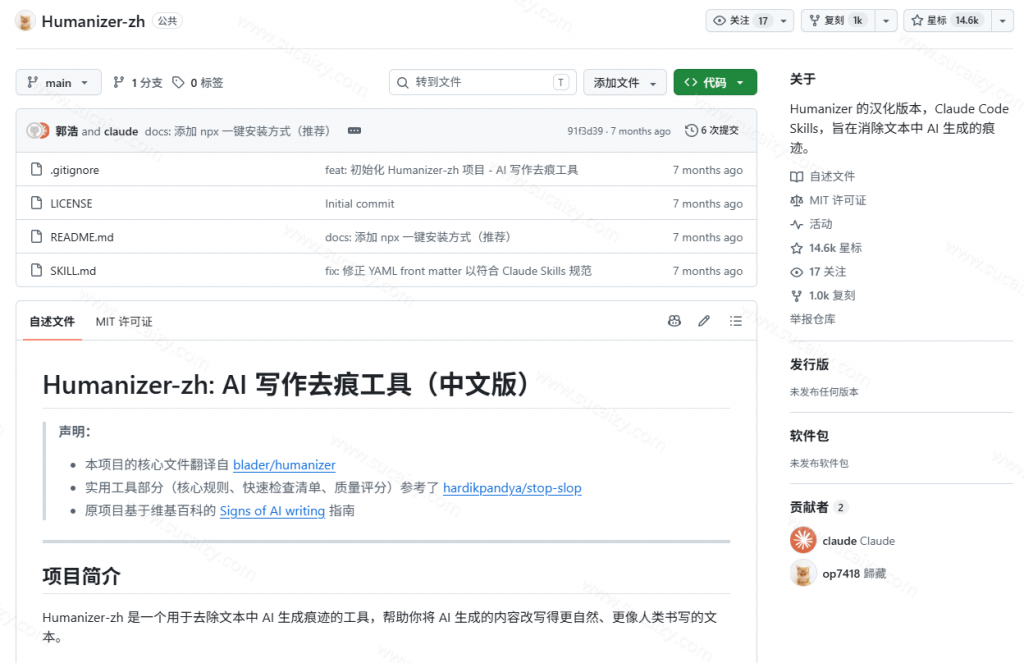Star the repository with 星标 button

click(x=948, y=21)
